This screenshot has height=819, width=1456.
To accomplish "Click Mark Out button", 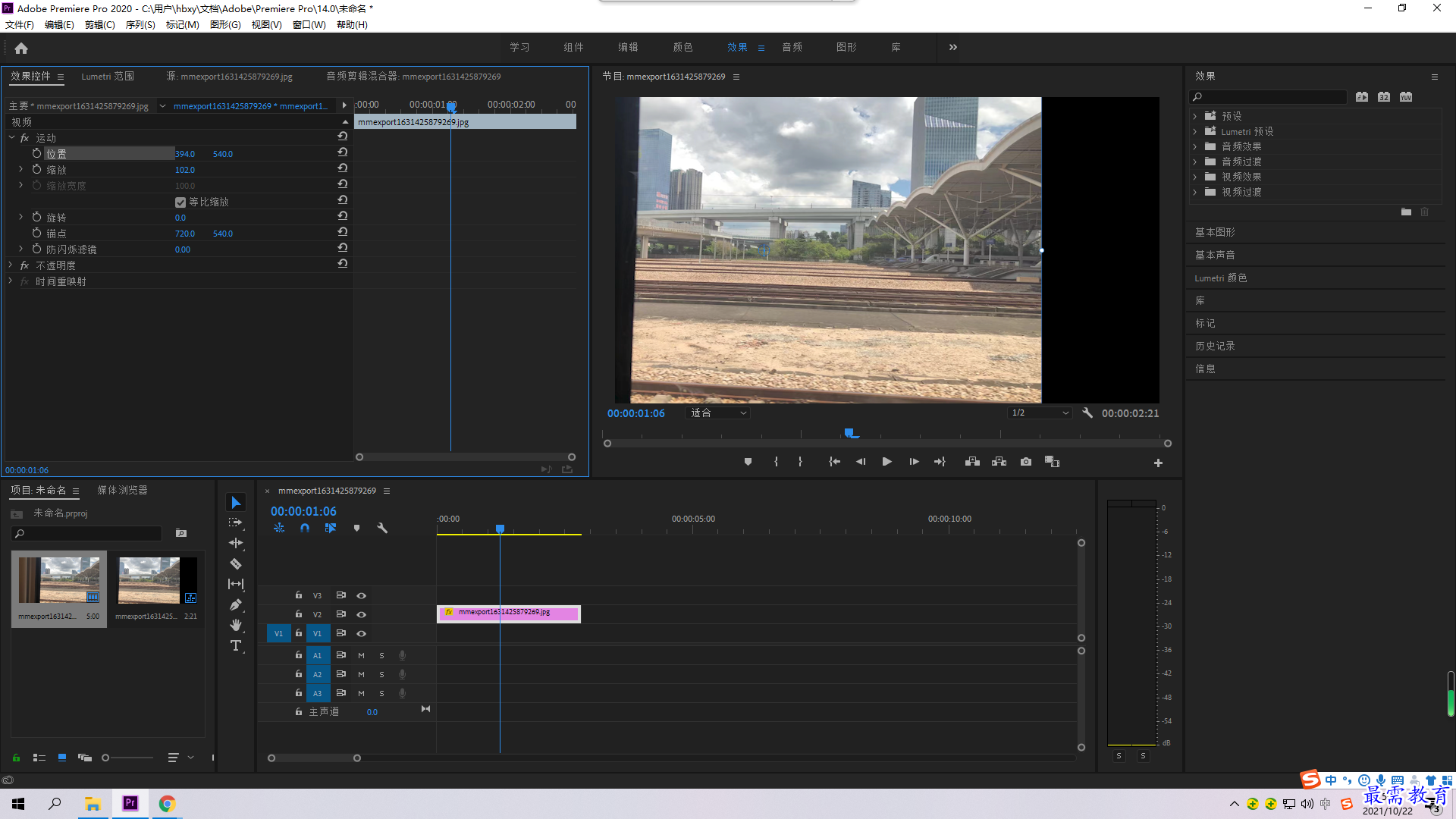I will (800, 462).
